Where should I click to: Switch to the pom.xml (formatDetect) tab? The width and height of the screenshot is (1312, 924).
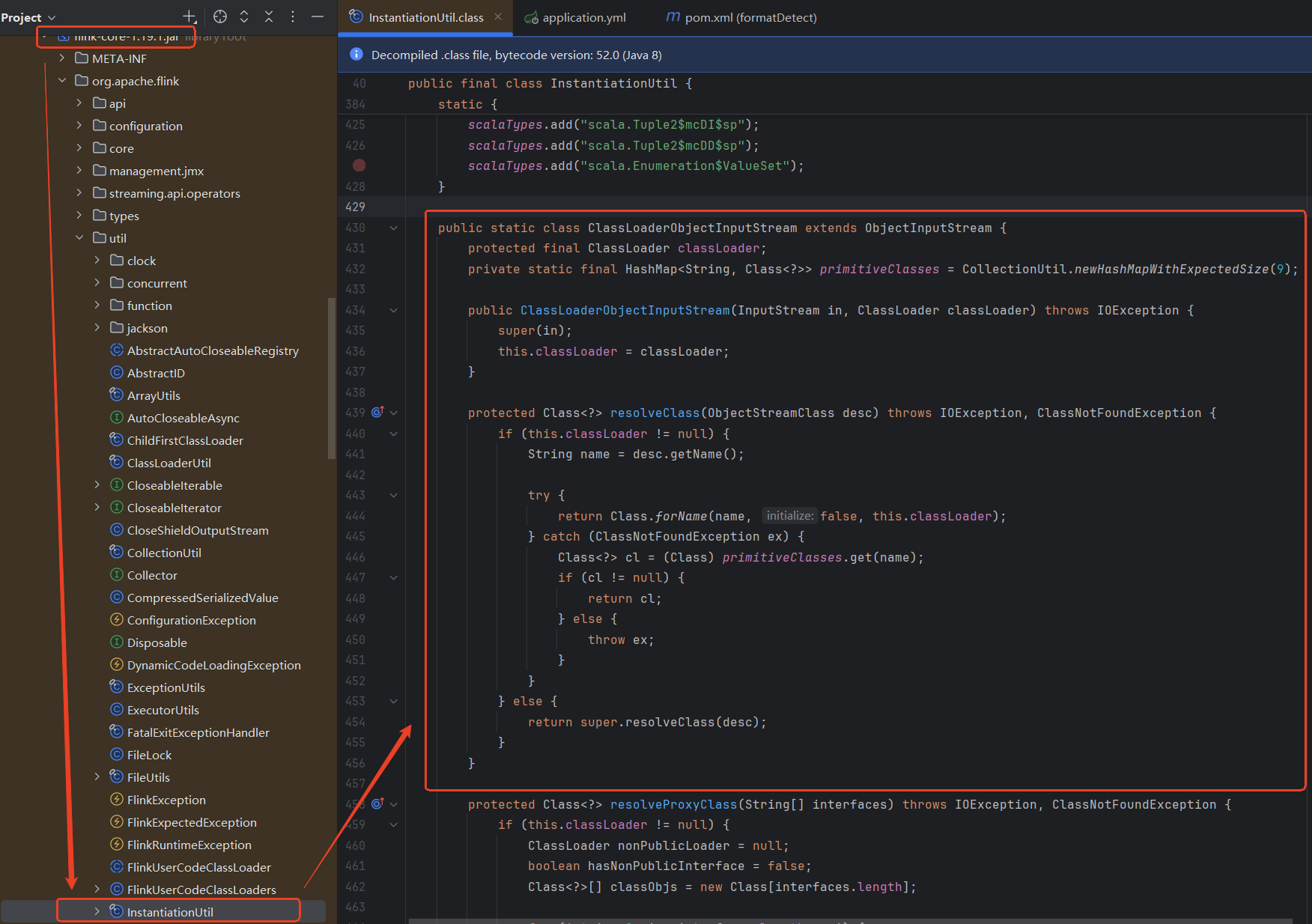point(741,17)
